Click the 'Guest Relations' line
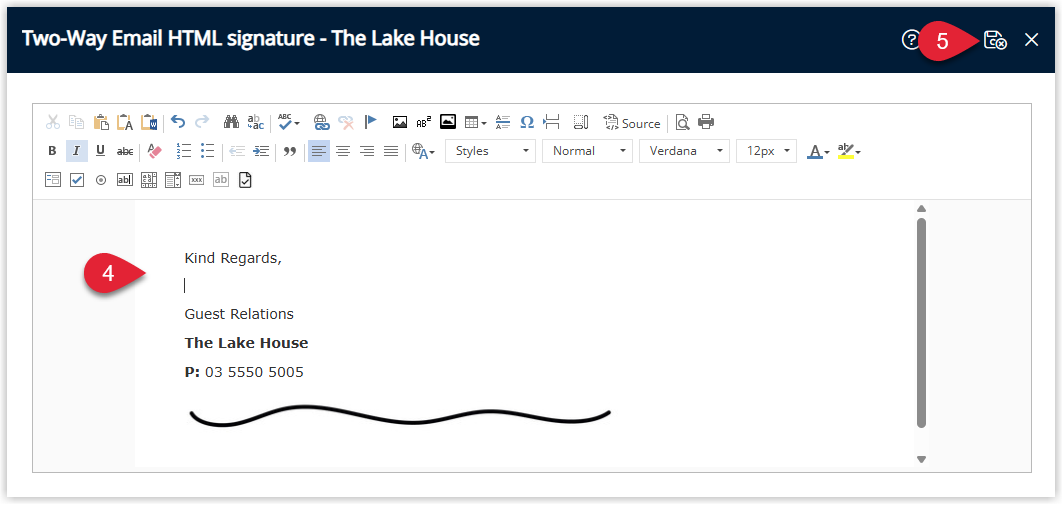The height and width of the screenshot is (505, 1063). (x=239, y=314)
